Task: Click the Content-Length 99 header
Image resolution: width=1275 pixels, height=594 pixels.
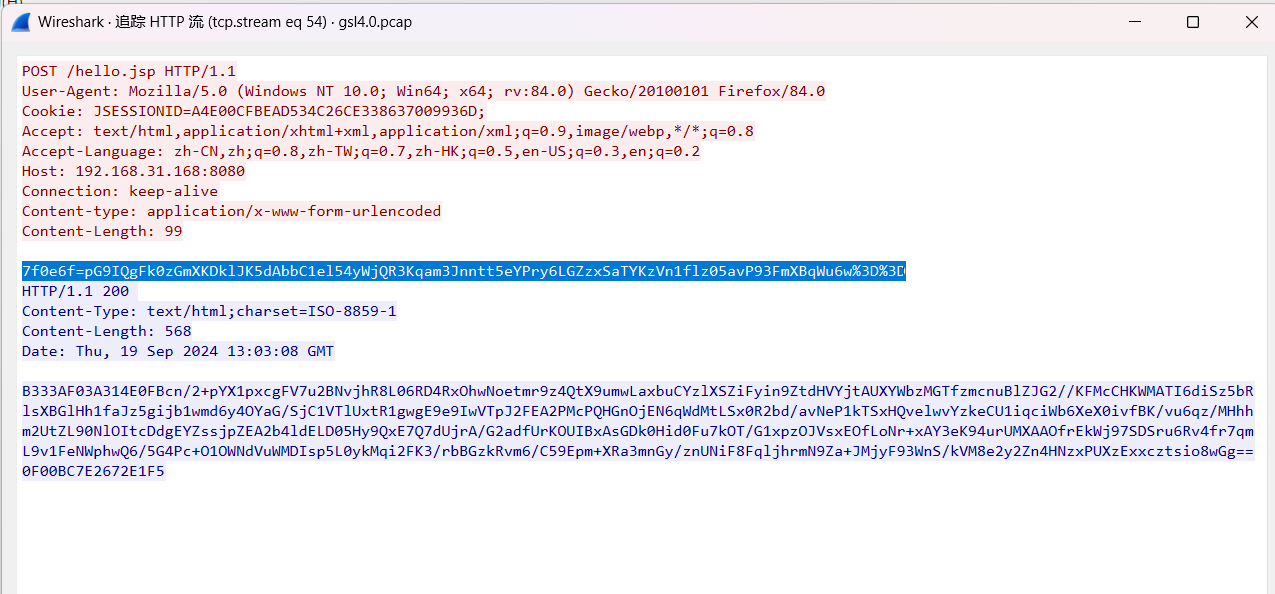Action: tap(102, 231)
